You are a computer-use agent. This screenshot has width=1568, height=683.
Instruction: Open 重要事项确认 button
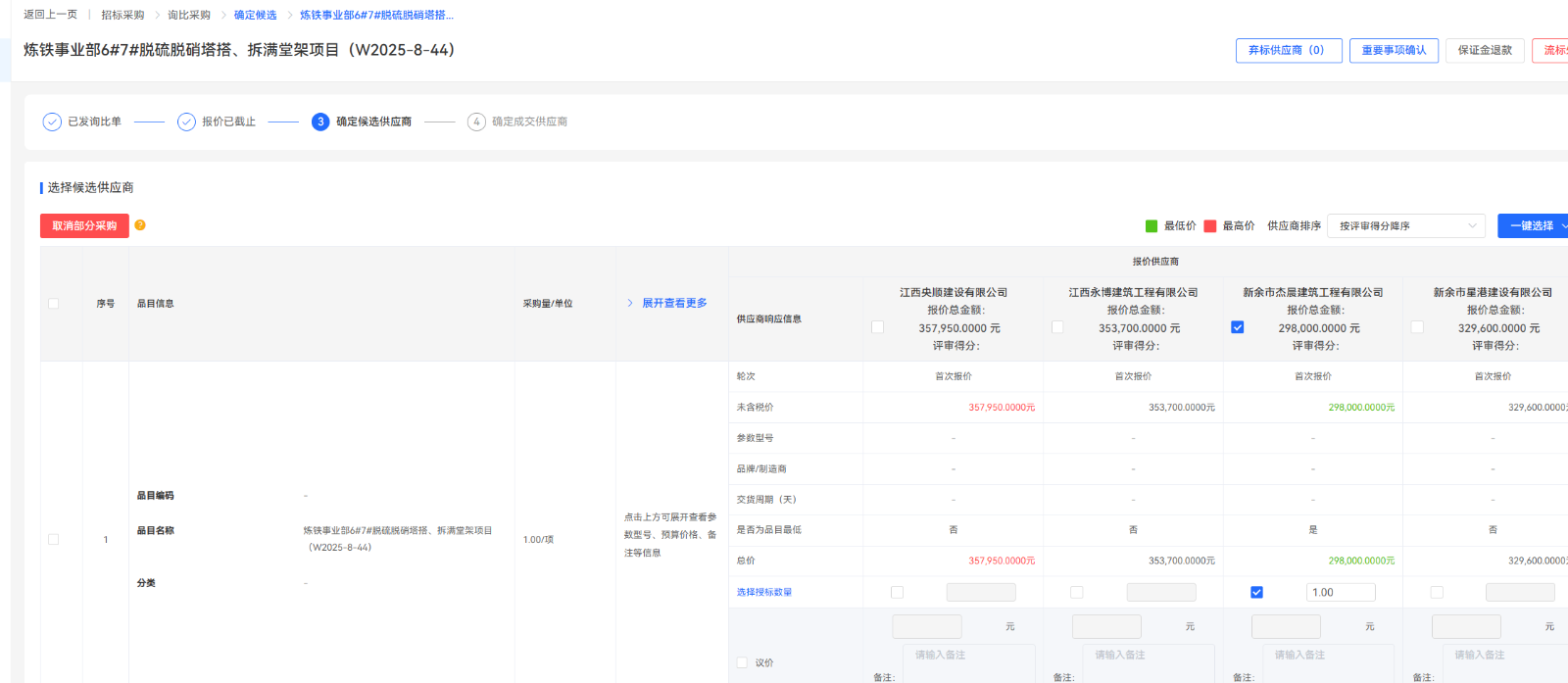click(1394, 50)
